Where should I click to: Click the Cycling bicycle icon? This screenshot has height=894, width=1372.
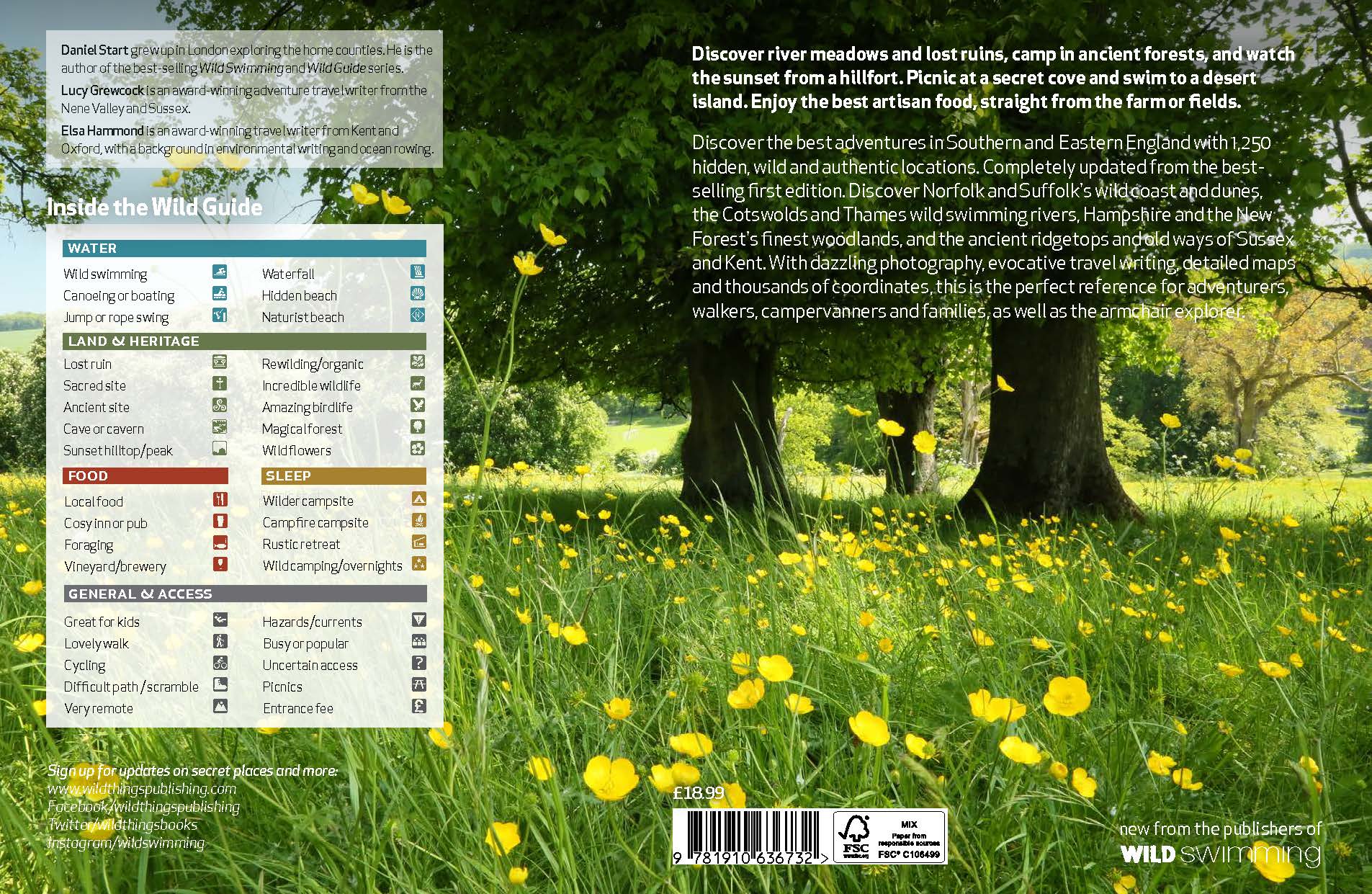[x=220, y=663]
